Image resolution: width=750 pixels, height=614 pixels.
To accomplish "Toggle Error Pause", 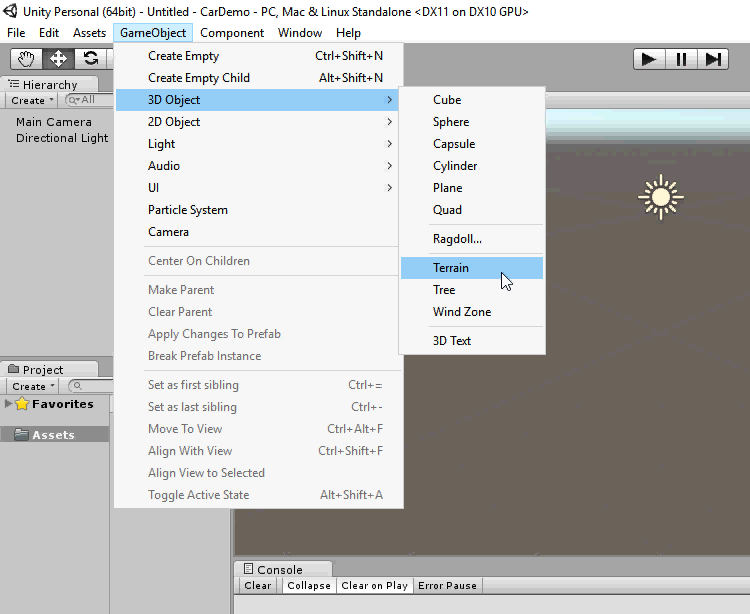I will 447,585.
